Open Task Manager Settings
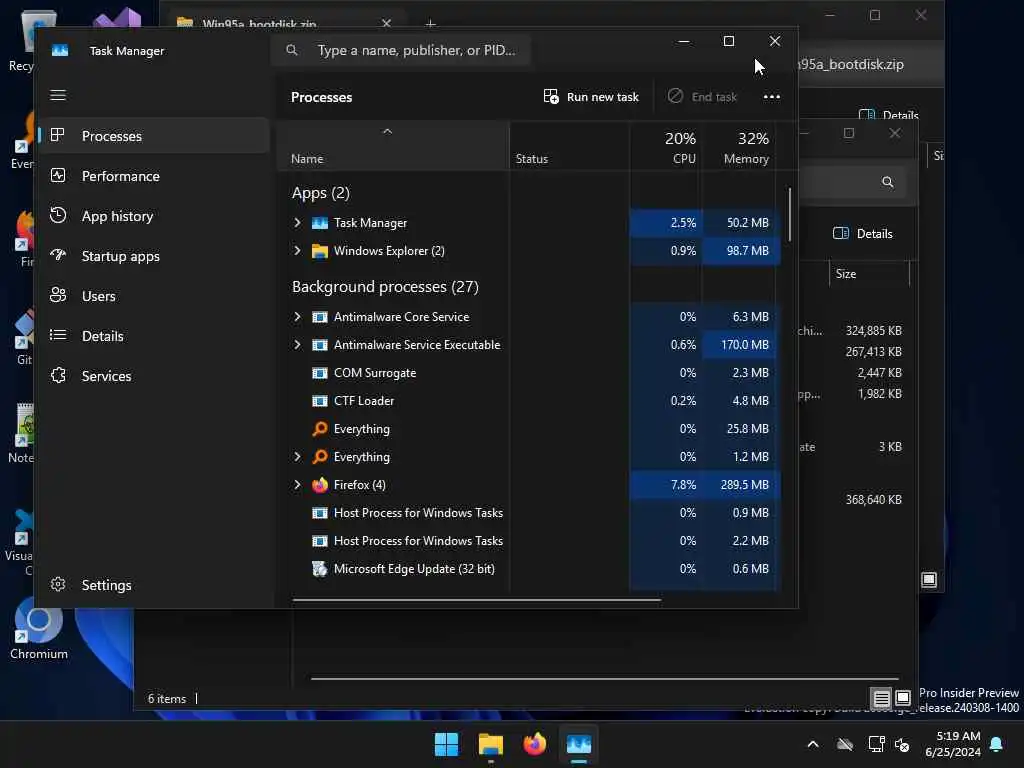Image resolution: width=1024 pixels, height=768 pixels. [x=155, y=584]
